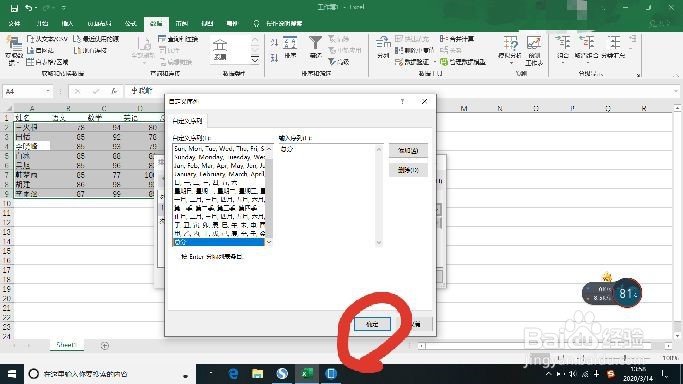The image size is (683, 384).
Task: Click the Delete button in Custom Lists dialog
Action: (x=408, y=170)
